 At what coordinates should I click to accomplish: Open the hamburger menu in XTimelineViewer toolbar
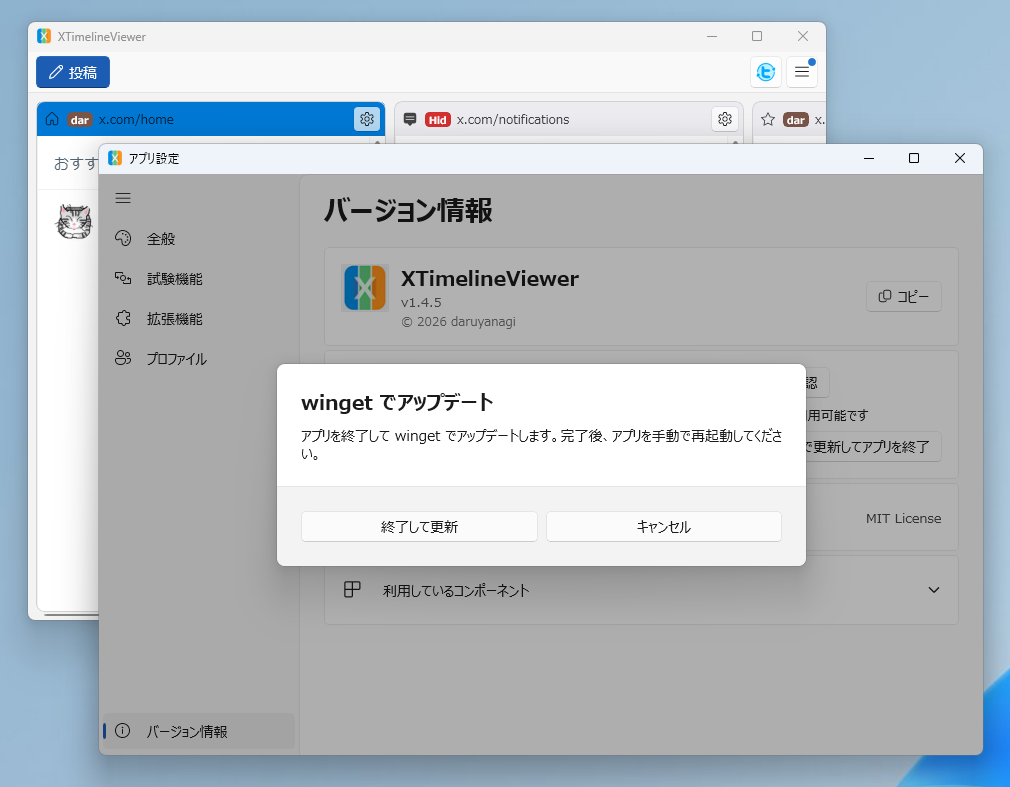tap(801, 71)
